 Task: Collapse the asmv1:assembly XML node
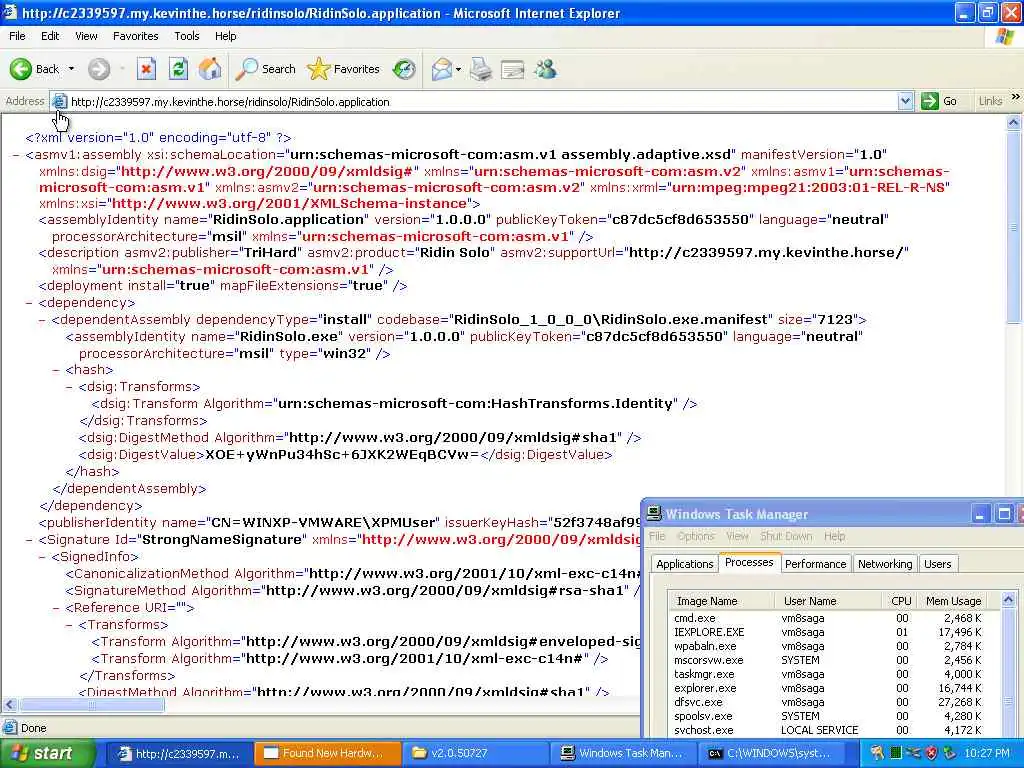coord(16,155)
